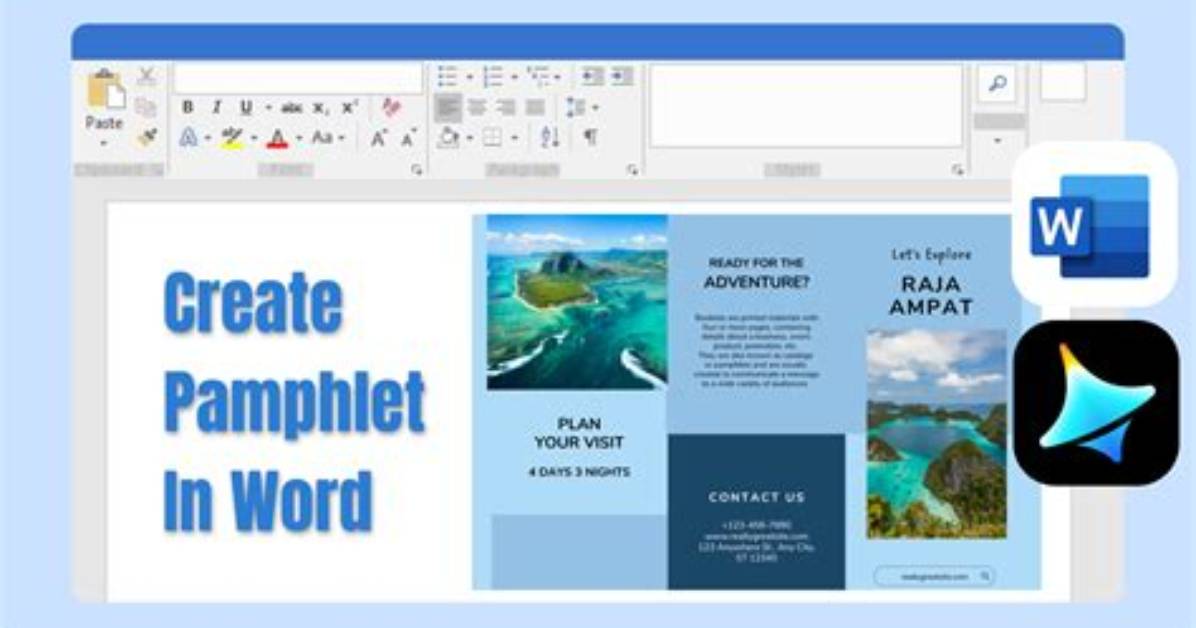The height and width of the screenshot is (628, 1196).
Task: Open Shading color dropdown arrow
Action: (x=470, y=139)
